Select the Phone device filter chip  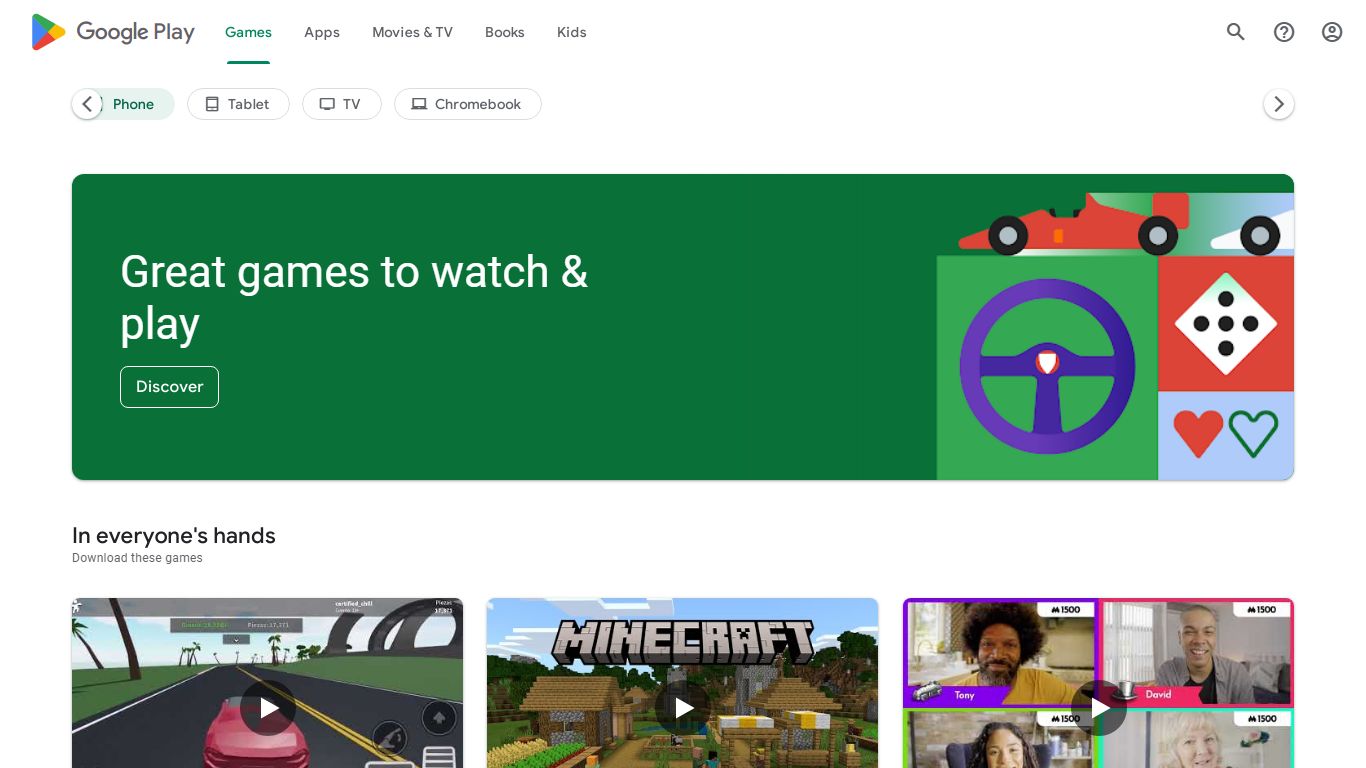[133, 104]
